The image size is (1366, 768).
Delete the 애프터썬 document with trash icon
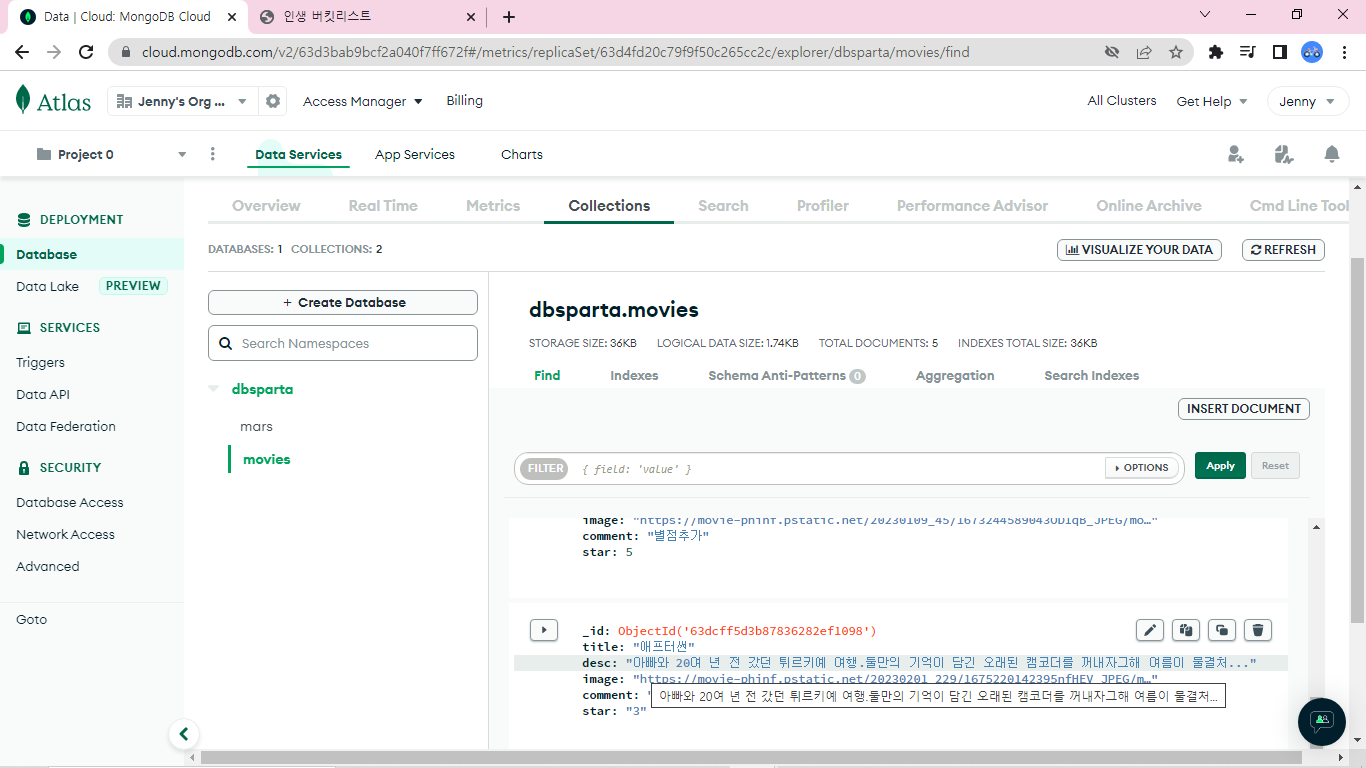(1258, 630)
